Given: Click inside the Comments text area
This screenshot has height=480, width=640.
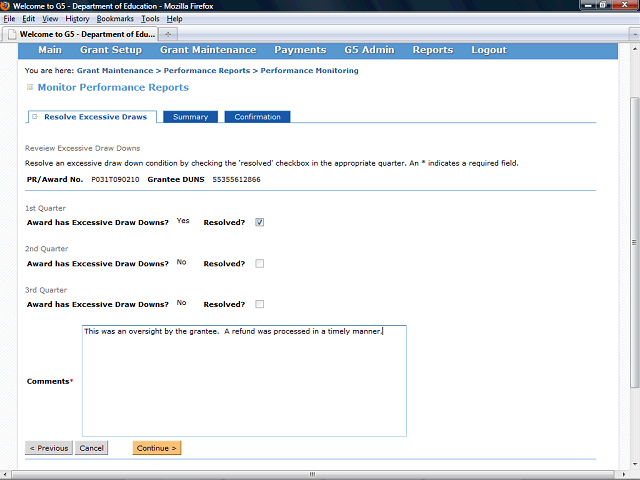Looking at the screenshot, I should coord(244,381).
